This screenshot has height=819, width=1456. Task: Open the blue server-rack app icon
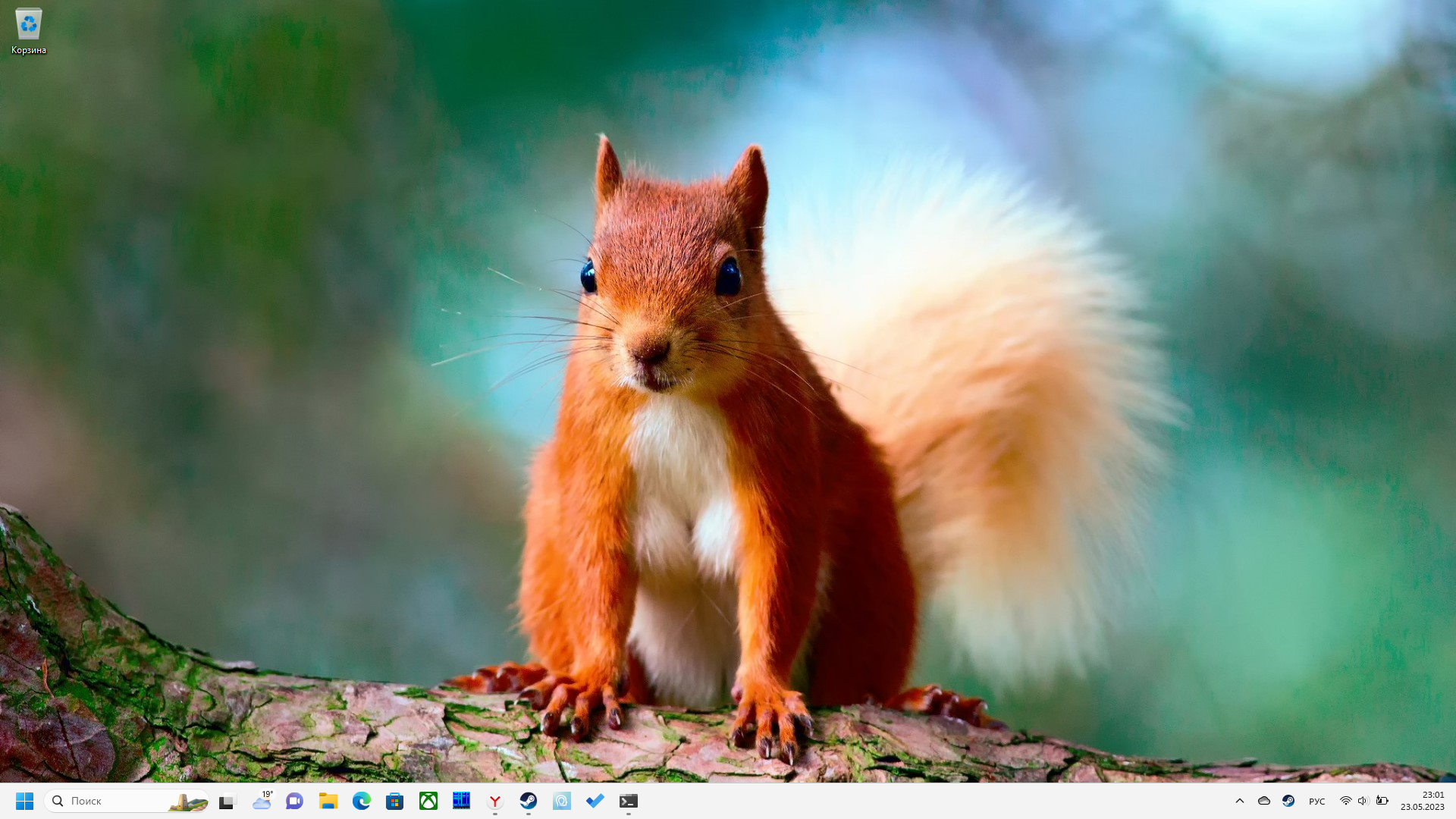click(461, 801)
